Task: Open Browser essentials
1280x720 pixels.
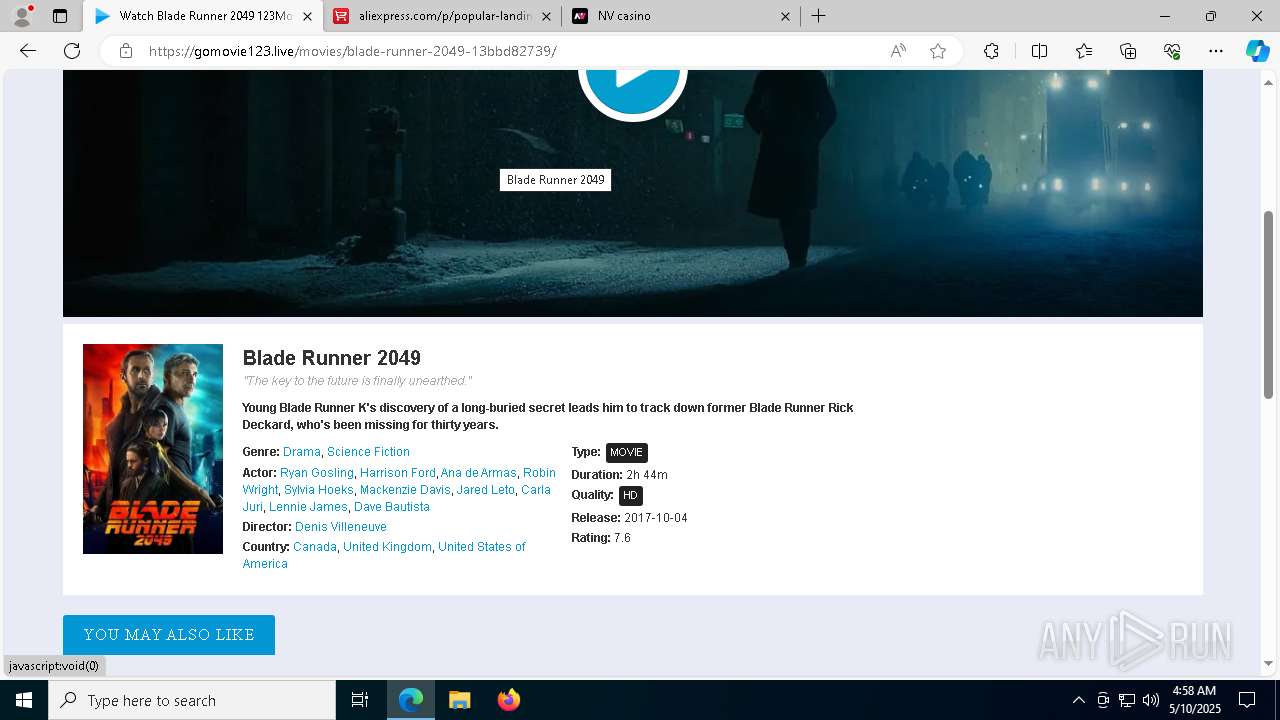Action: (x=1172, y=51)
